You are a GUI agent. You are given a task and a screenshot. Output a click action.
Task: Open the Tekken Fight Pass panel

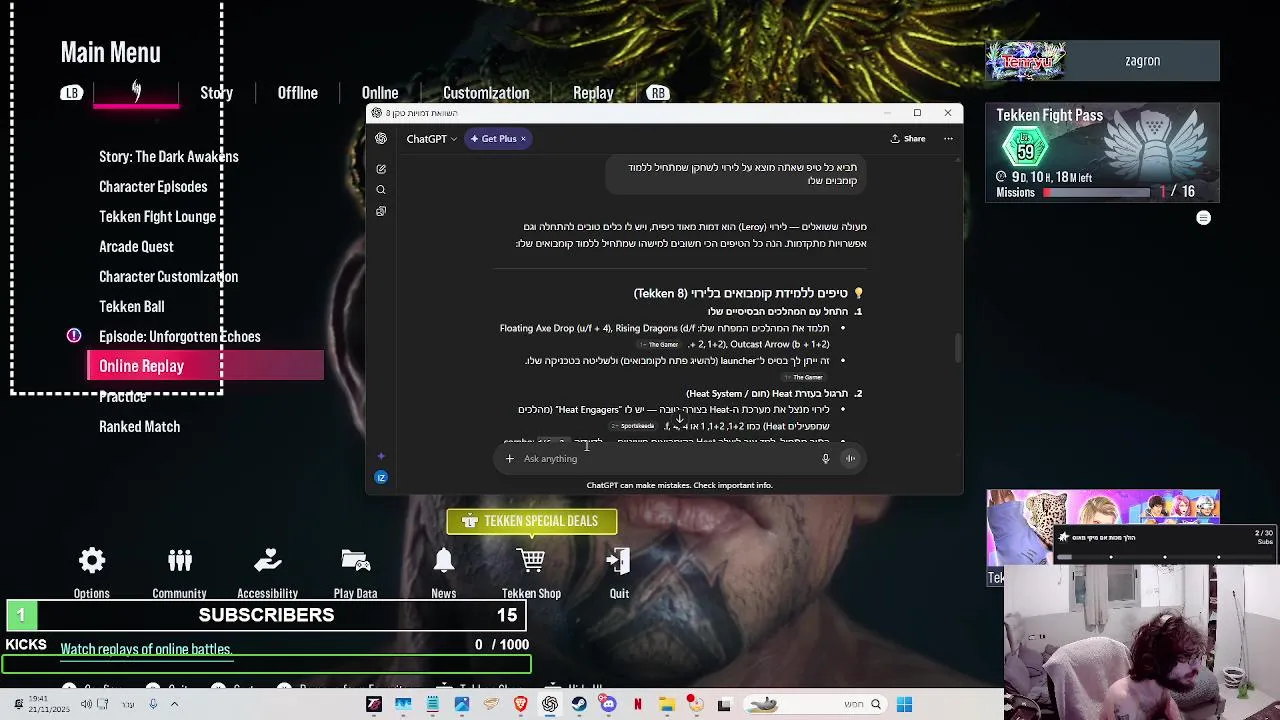coord(1102,152)
